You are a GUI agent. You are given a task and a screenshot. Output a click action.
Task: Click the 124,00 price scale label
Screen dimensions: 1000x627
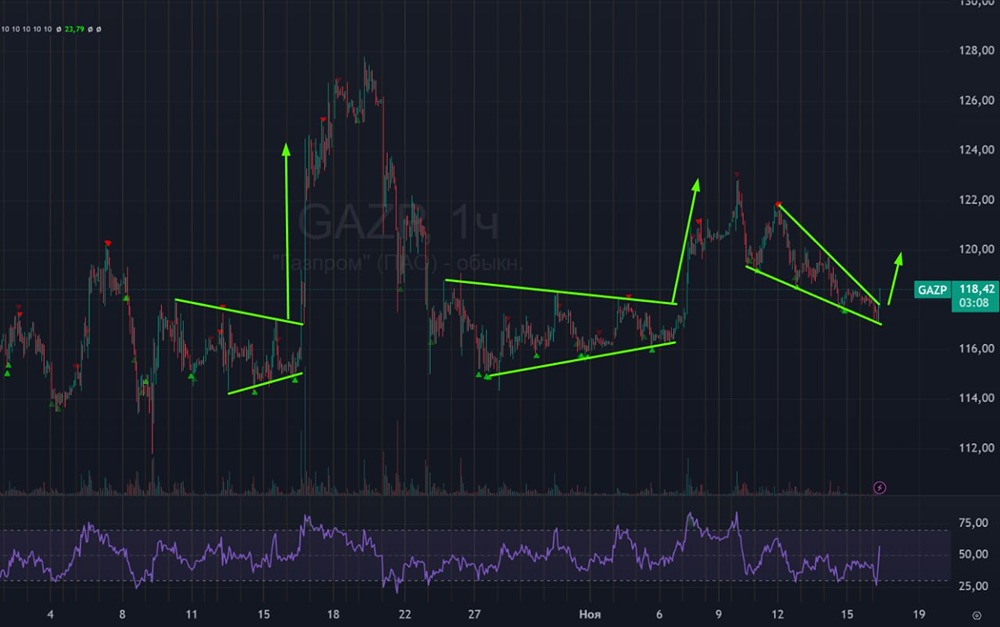click(x=976, y=150)
